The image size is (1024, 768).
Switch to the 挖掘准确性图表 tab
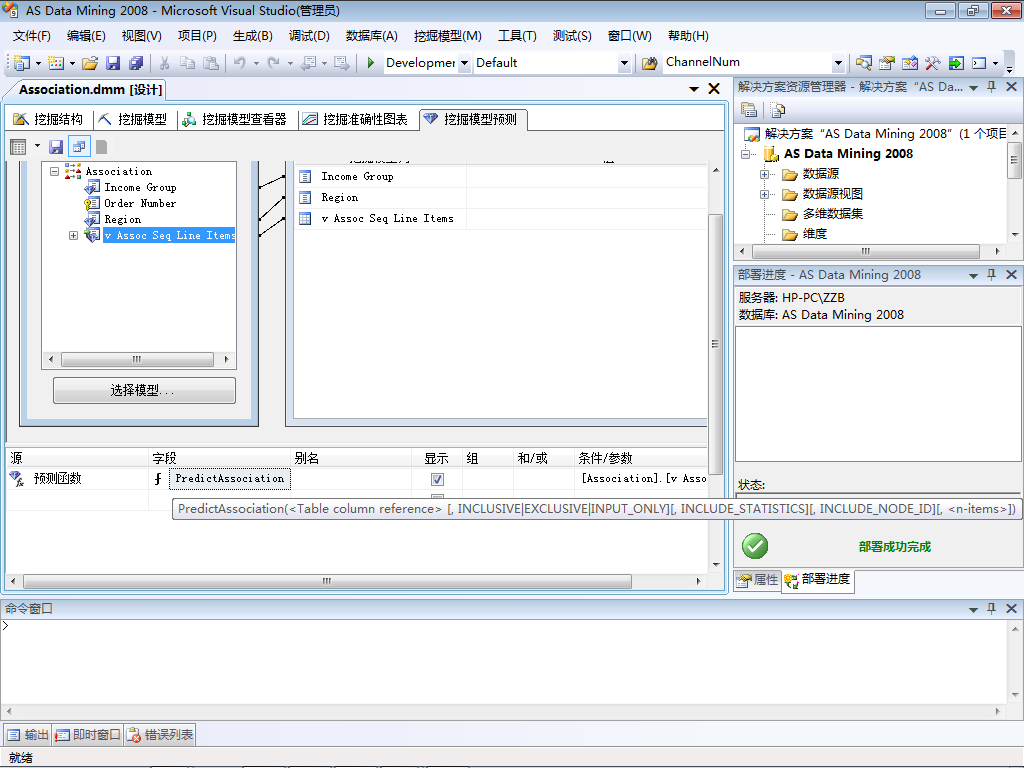[x=356, y=119]
